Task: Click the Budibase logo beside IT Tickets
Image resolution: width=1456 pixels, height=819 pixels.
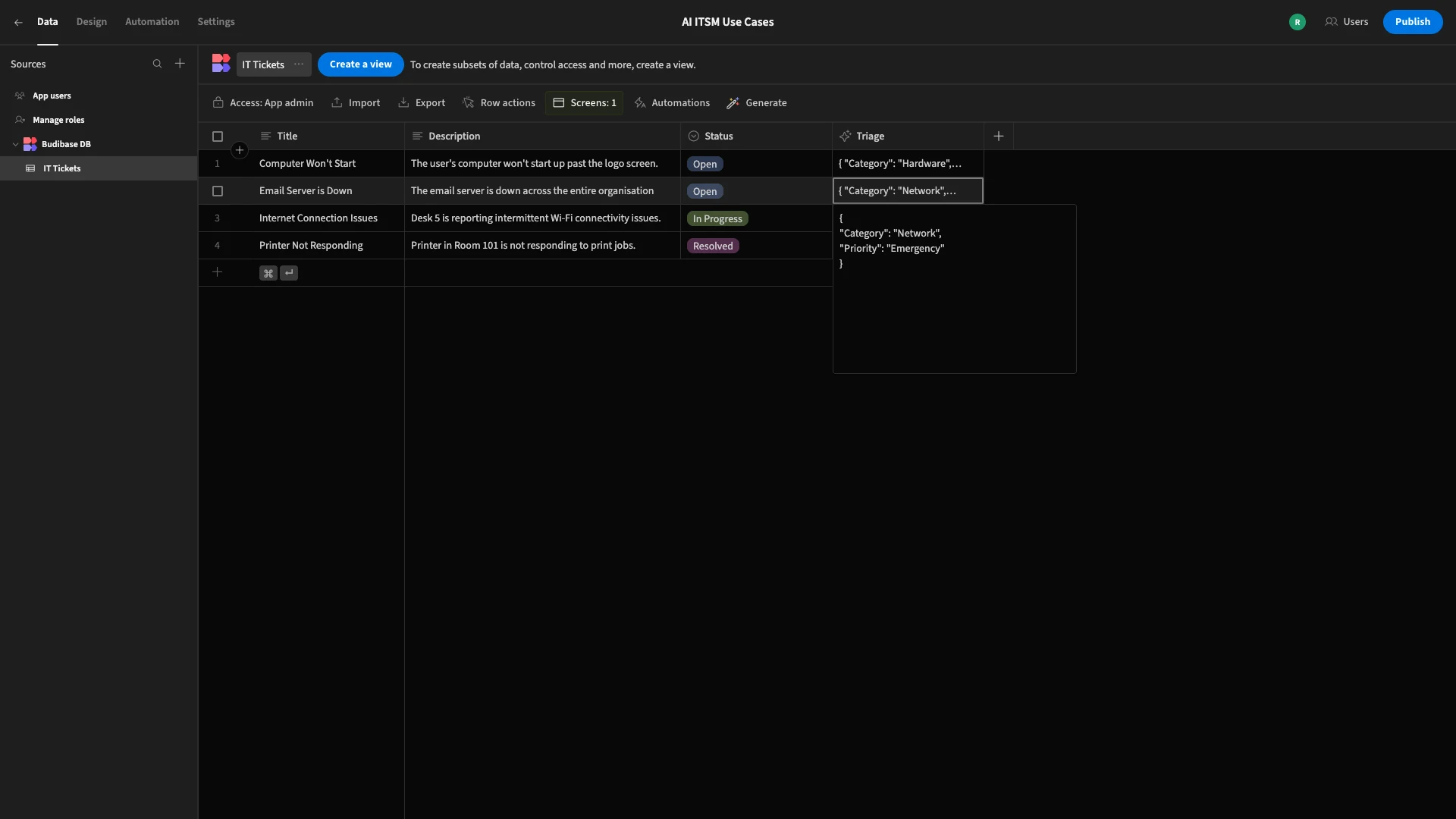Action: (221, 64)
